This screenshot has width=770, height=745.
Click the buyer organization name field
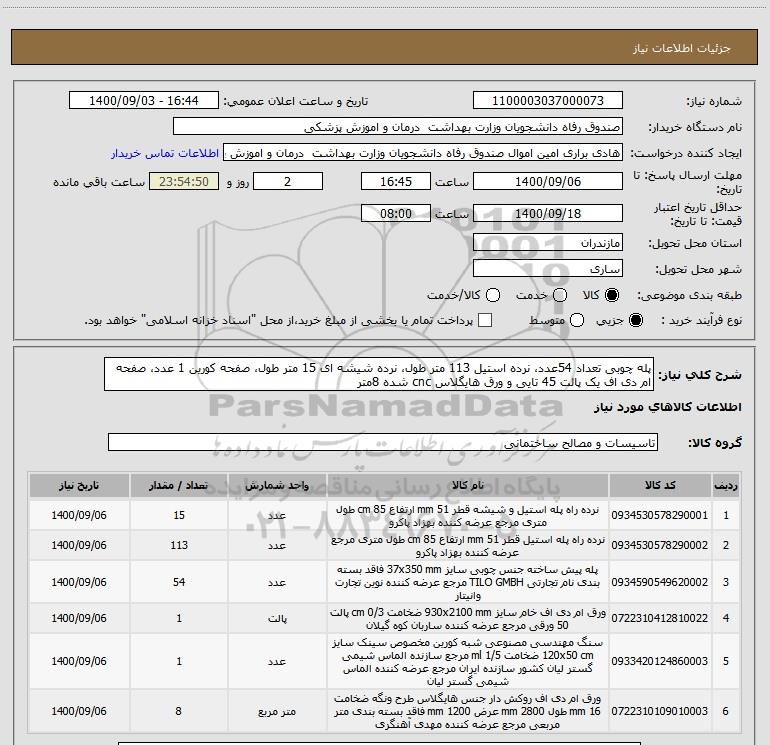[398, 127]
